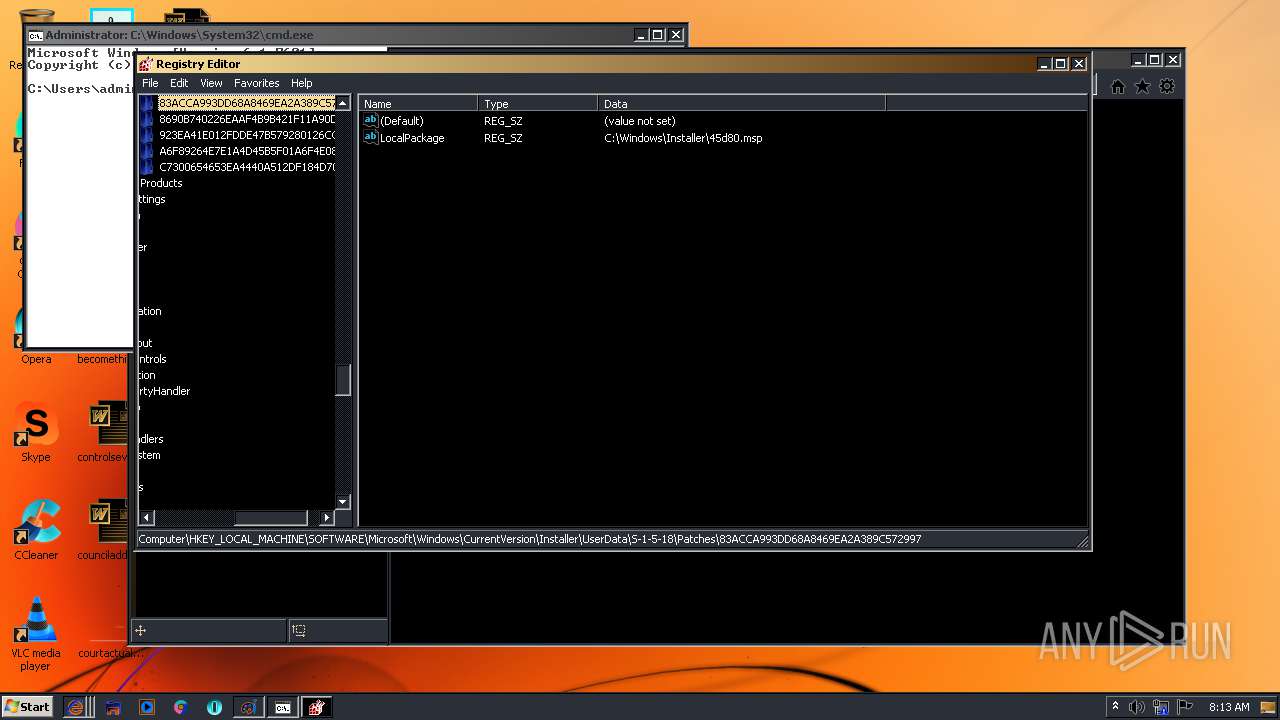Click the cmd.exe window title bar
This screenshot has width=1280, height=720.
tap(330, 35)
